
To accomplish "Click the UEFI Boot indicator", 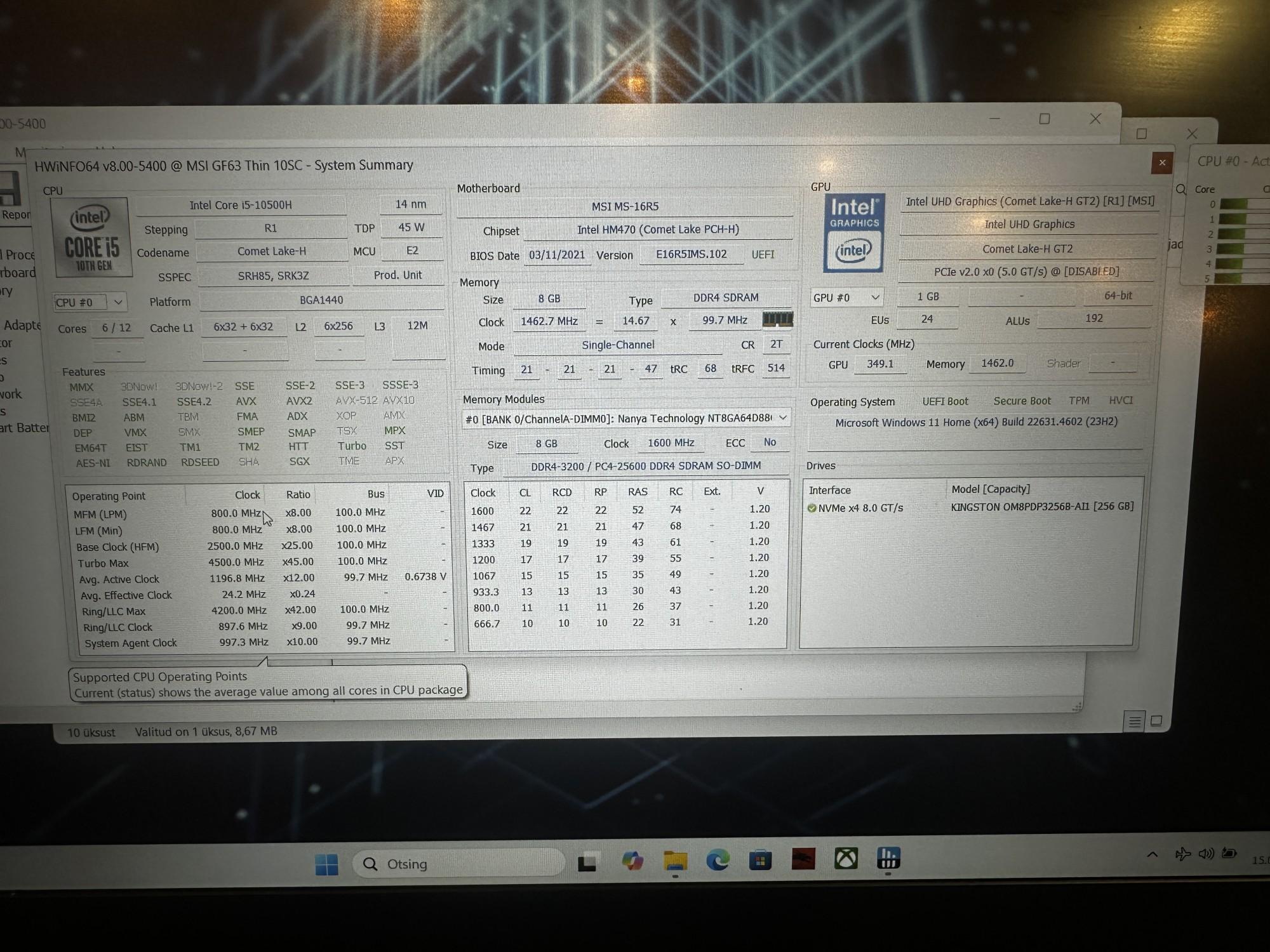I will coord(945,401).
